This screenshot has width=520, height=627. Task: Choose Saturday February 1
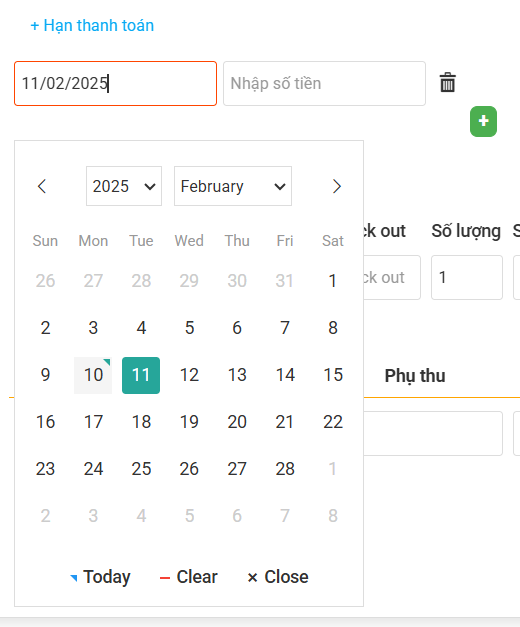click(x=332, y=281)
